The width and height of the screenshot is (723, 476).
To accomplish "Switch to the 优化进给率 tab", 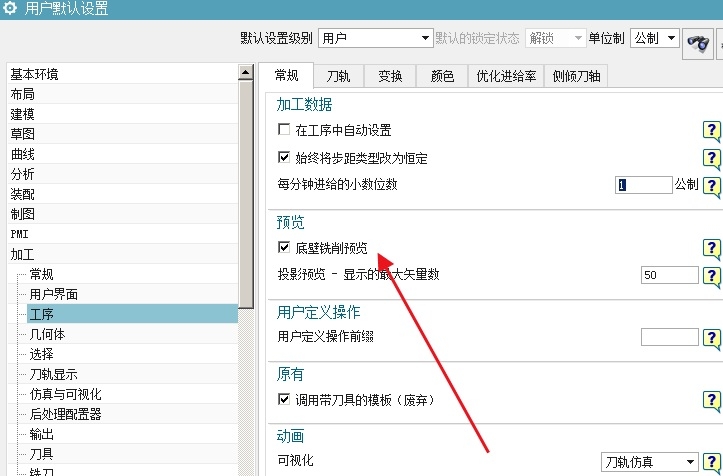I will tap(506, 76).
